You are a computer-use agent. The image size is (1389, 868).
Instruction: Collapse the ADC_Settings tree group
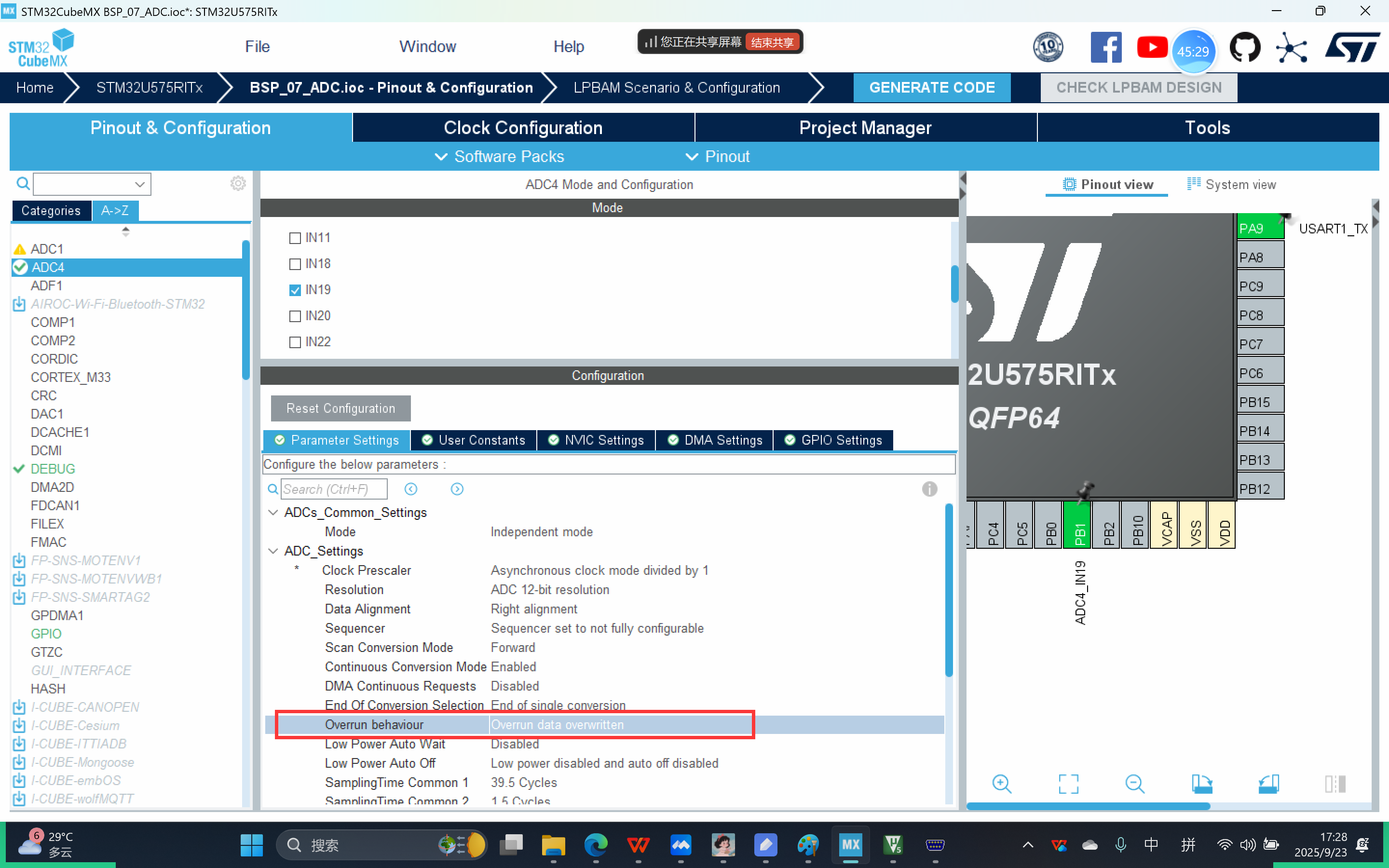click(x=273, y=551)
